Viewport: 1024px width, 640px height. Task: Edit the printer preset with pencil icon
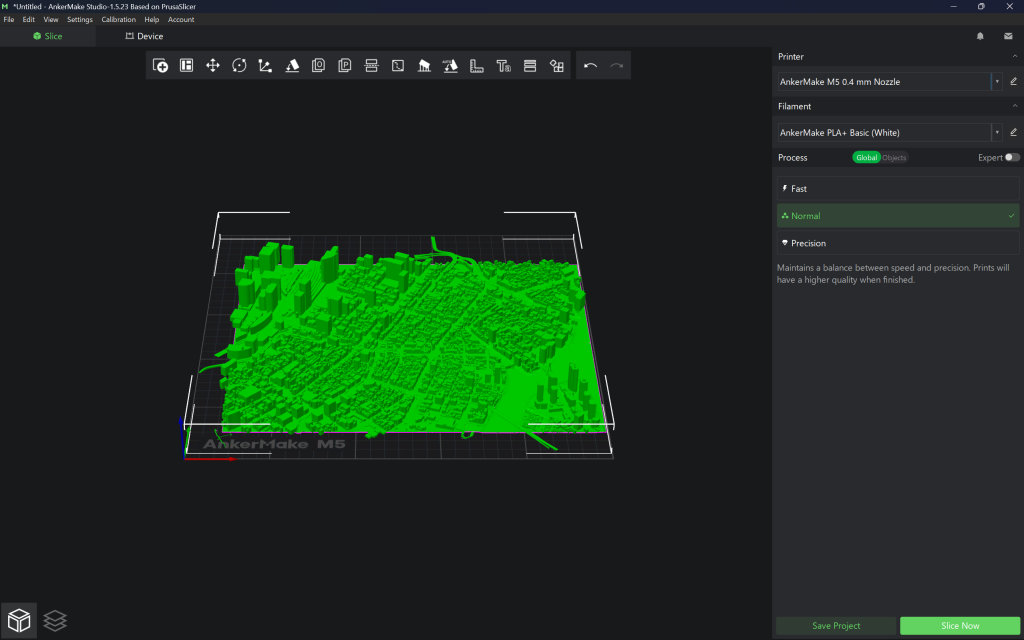point(1013,82)
